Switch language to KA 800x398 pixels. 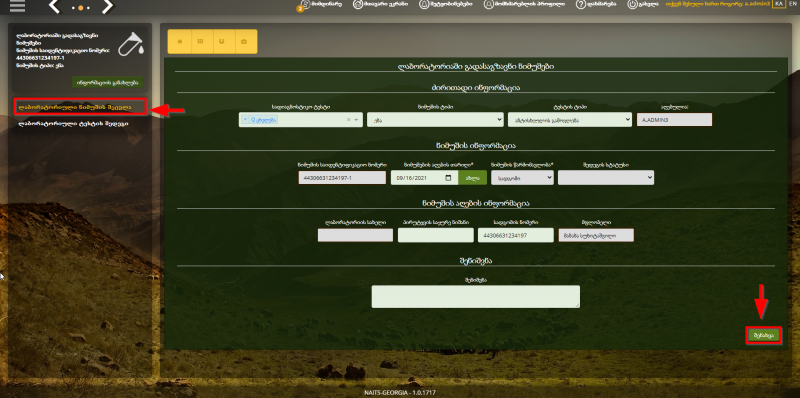(778, 4)
